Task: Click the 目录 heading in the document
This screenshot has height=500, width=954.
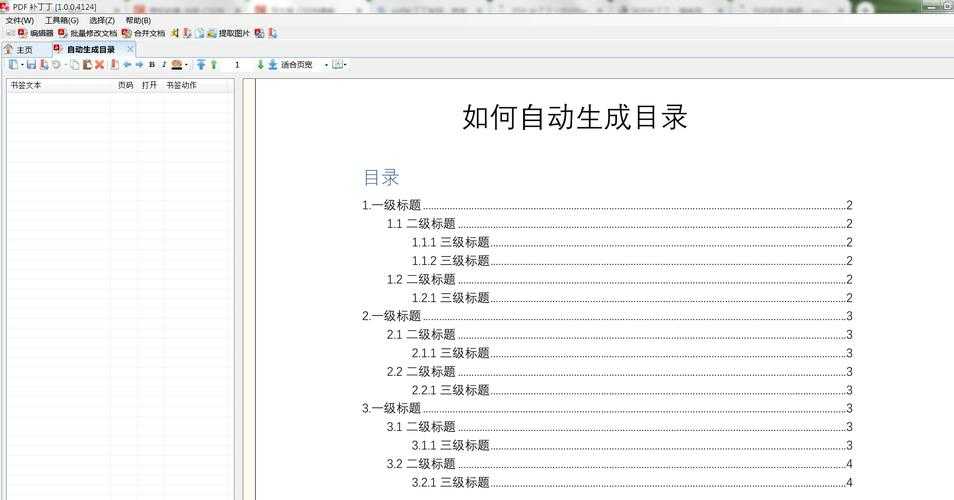Action: tap(381, 178)
